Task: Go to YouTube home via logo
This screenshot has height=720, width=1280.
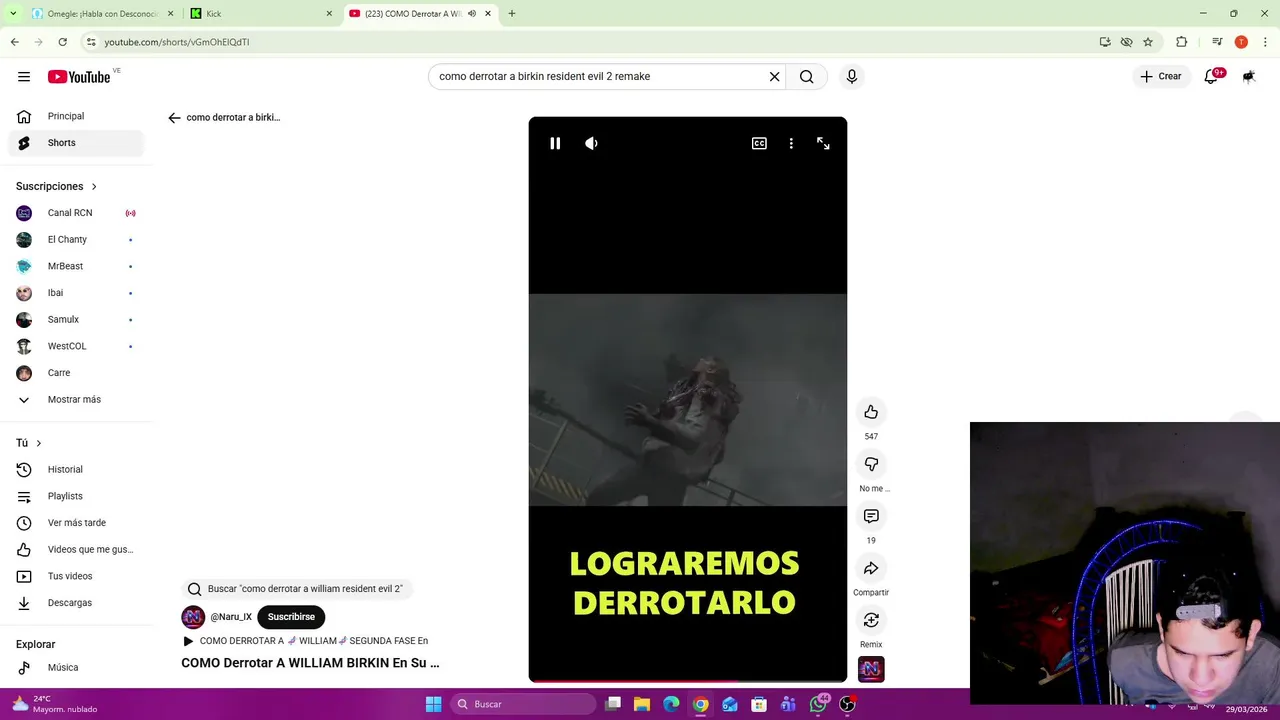Action: click(x=79, y=77)
